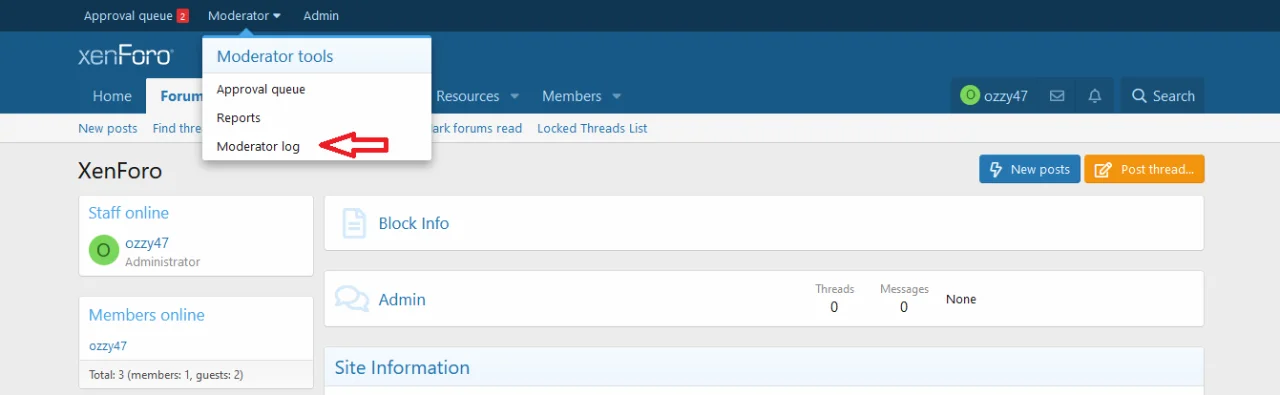1280x395 pixels.
Task: Click the Admin forum 'Threads' label
Action: click(x=834, y=289)
